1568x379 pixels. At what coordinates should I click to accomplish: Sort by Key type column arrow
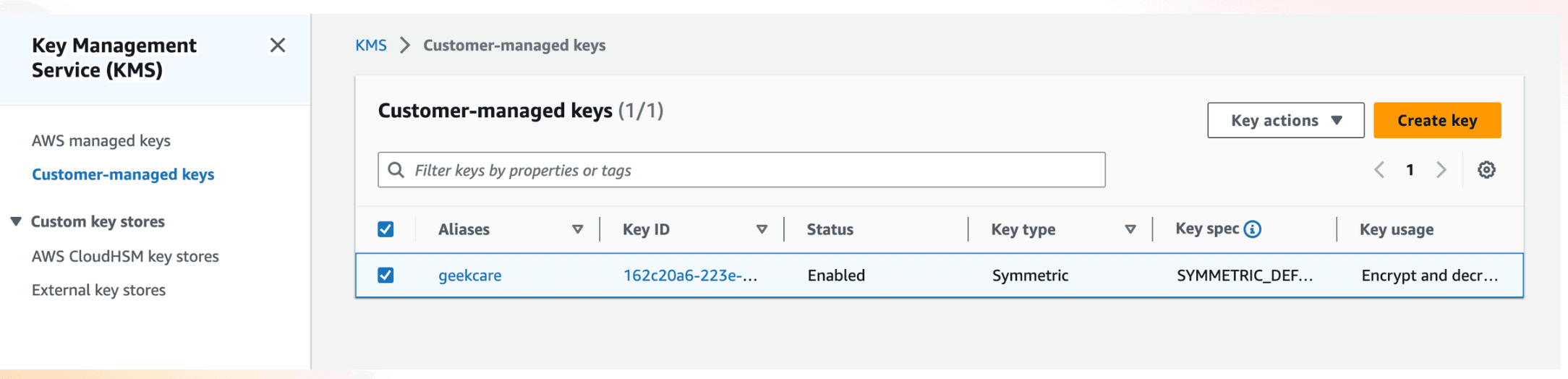[x=1130, y=229]
